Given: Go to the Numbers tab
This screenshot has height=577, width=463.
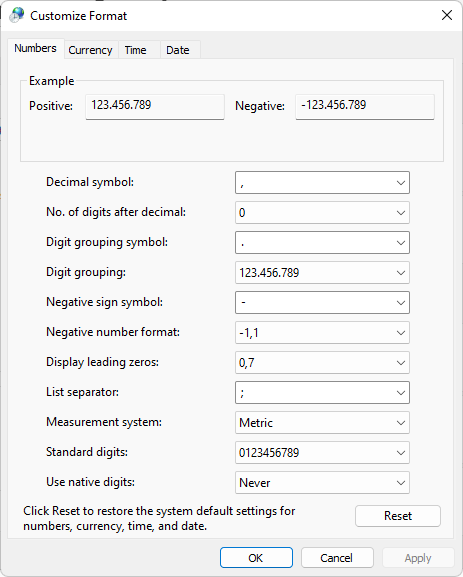Looking at the screenshot, I should 35,48.
